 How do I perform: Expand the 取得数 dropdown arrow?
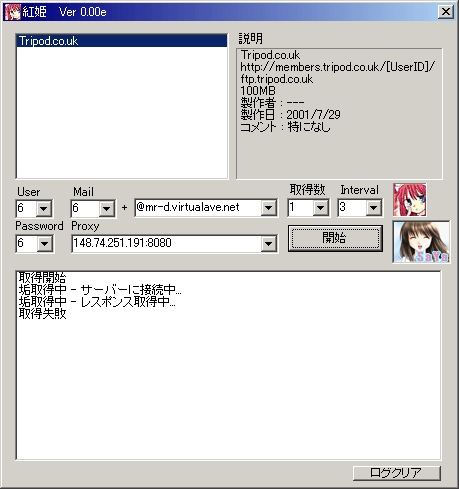pyautogui.click(x=321, y=208)
